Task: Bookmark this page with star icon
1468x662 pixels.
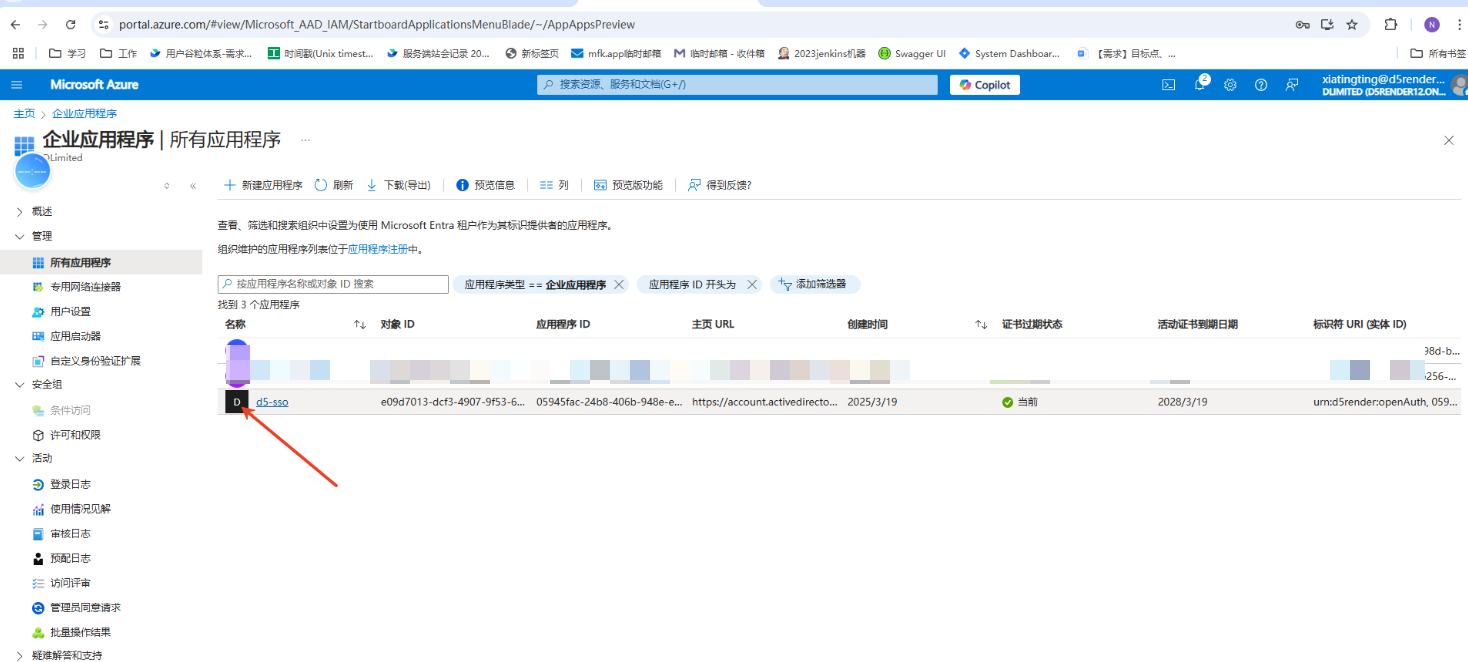Action: (x=1352, y=24)
